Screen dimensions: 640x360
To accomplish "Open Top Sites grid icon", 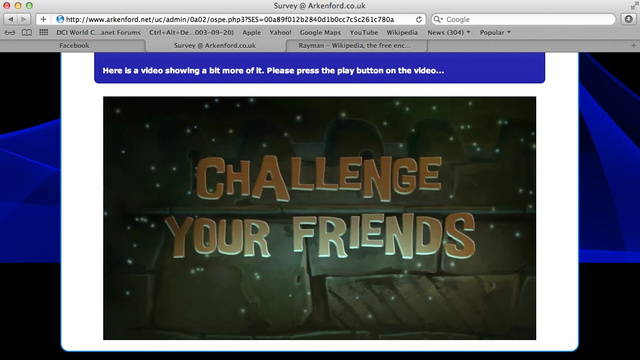I will pyautogui.click(x=43, y=32).
